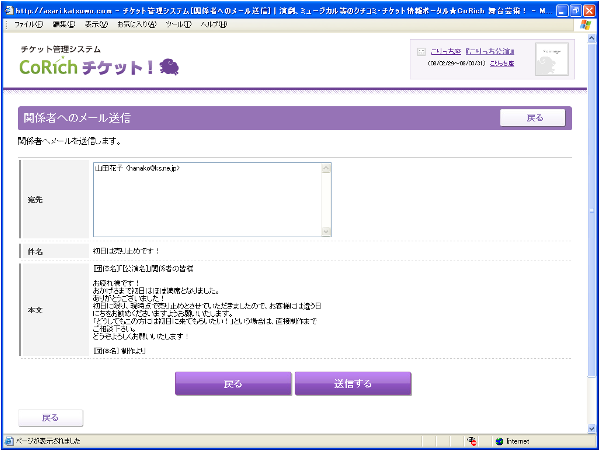
Task: Open the 編集(E) menu
Action: [64, 23]
